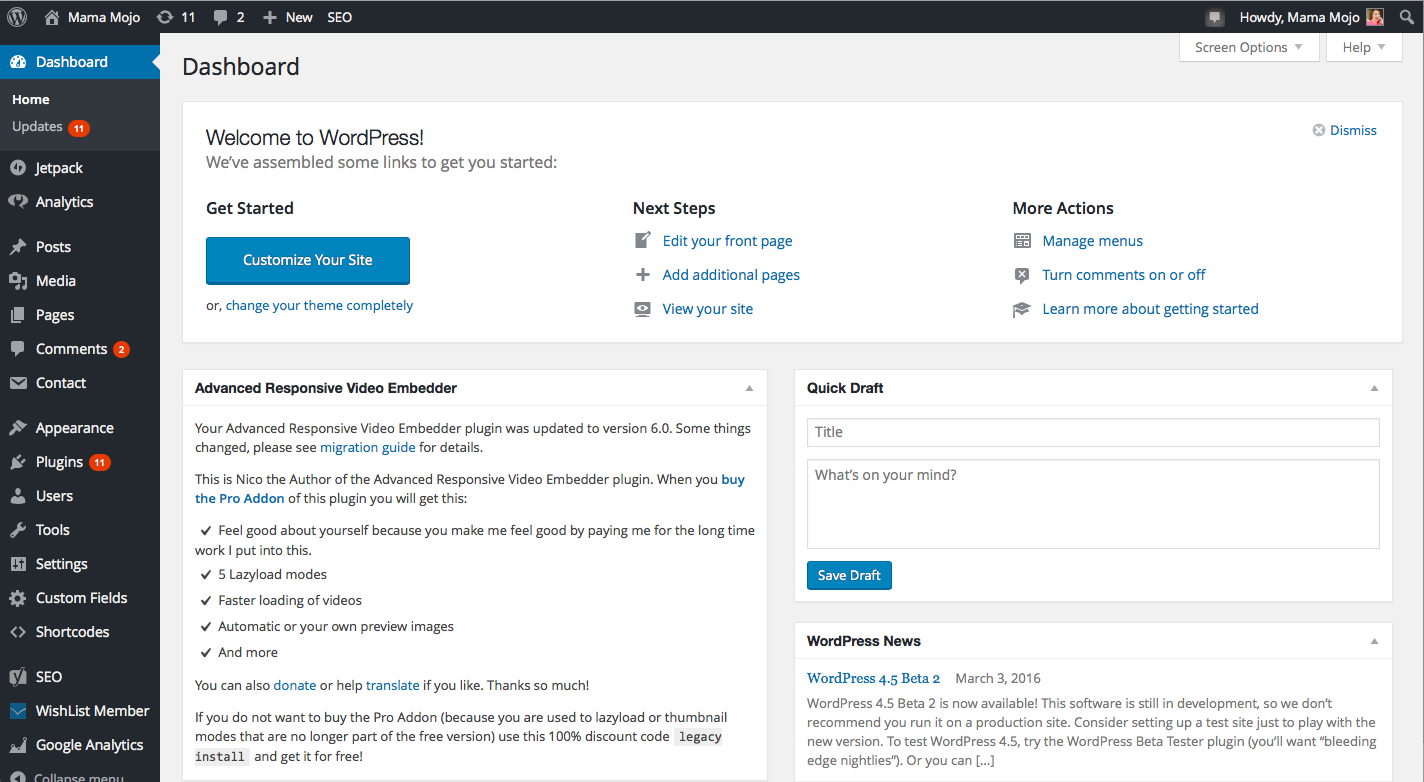Viewport: 1424px width, 782px height.
Task: Click the What's on your mind text area
Action: pyautogui.click(x=1093, y=504)
